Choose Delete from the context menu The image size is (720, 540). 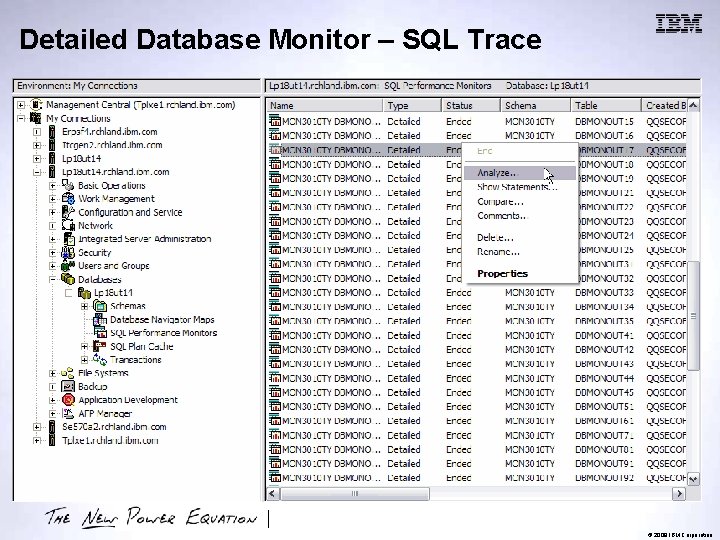click(x=520, y=237)
